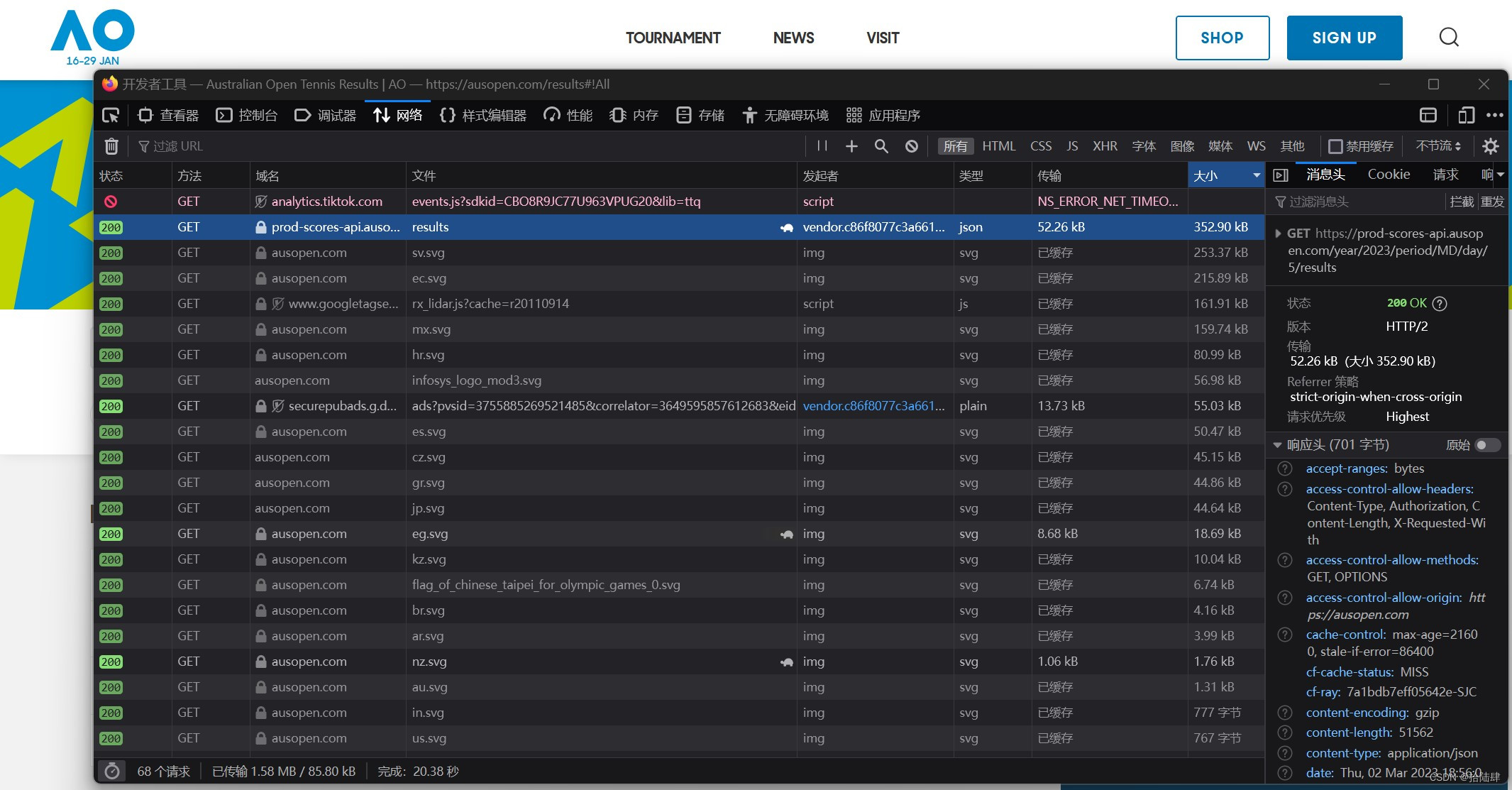Open request blocking icon
This screenshot has width=1512, height=790.
click(912, 146)
